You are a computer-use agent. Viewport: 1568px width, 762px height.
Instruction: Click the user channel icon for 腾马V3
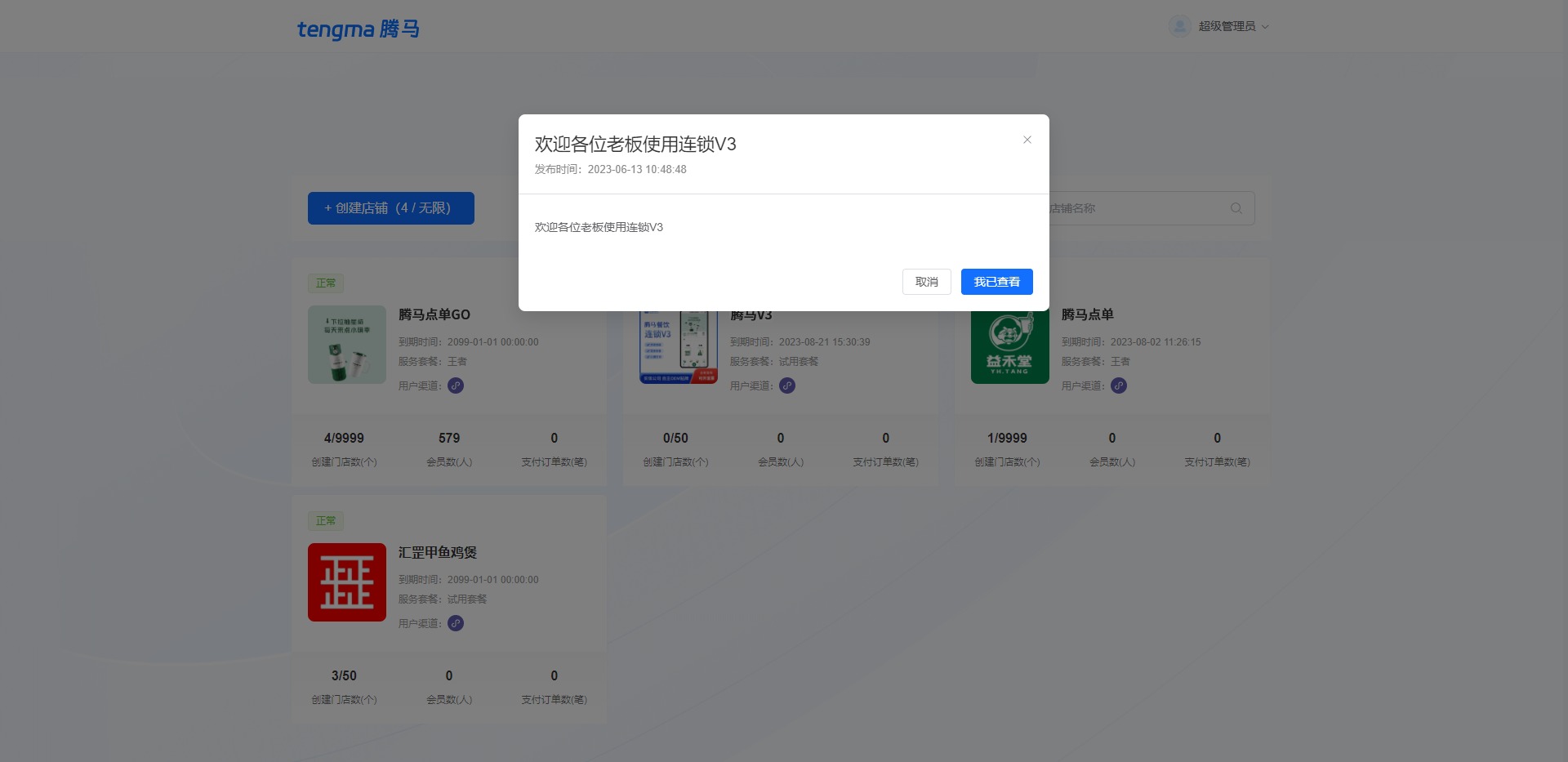tap(787, 385)
